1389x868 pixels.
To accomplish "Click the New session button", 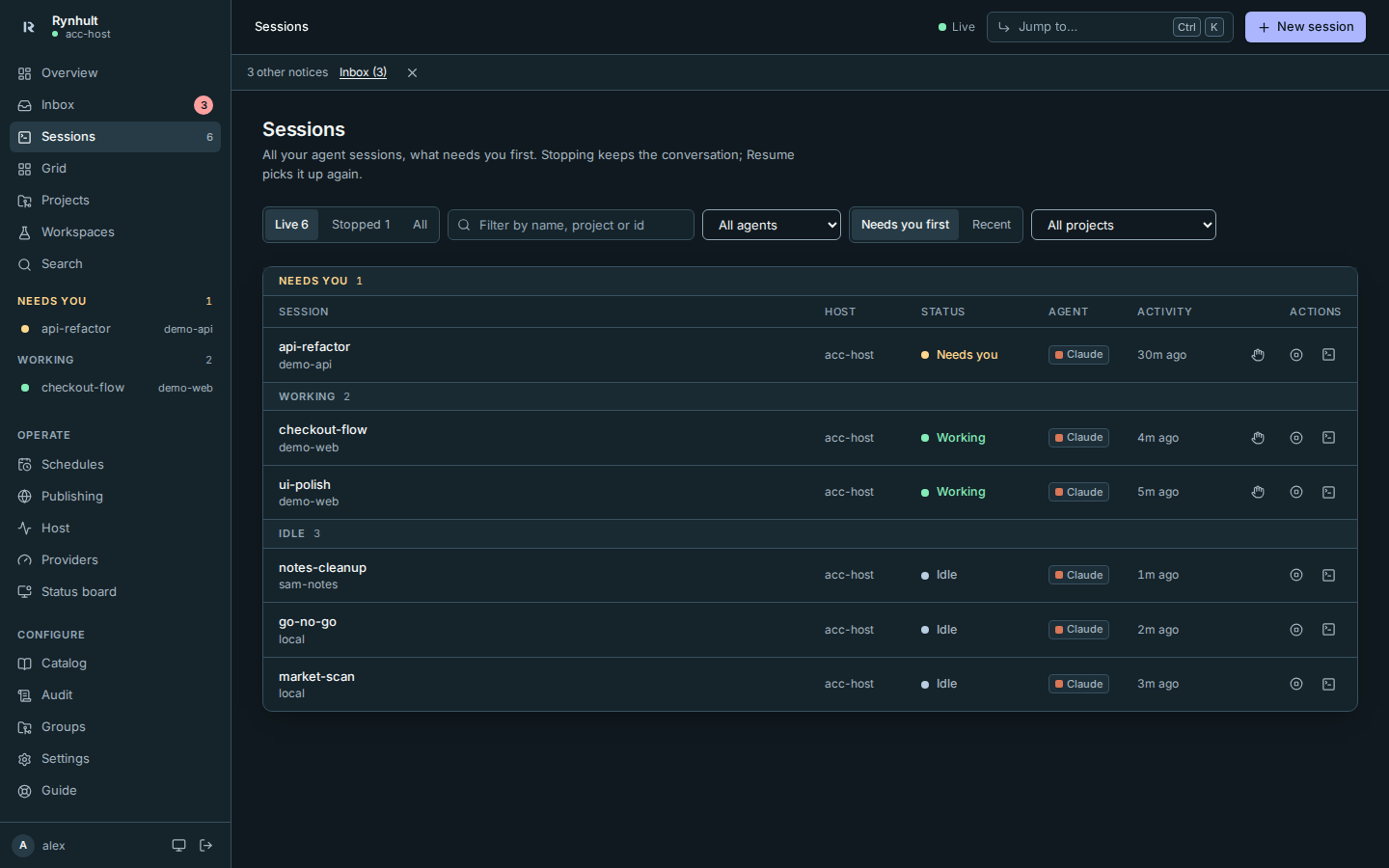I will pyautogui.click(x=1305, y=27).
